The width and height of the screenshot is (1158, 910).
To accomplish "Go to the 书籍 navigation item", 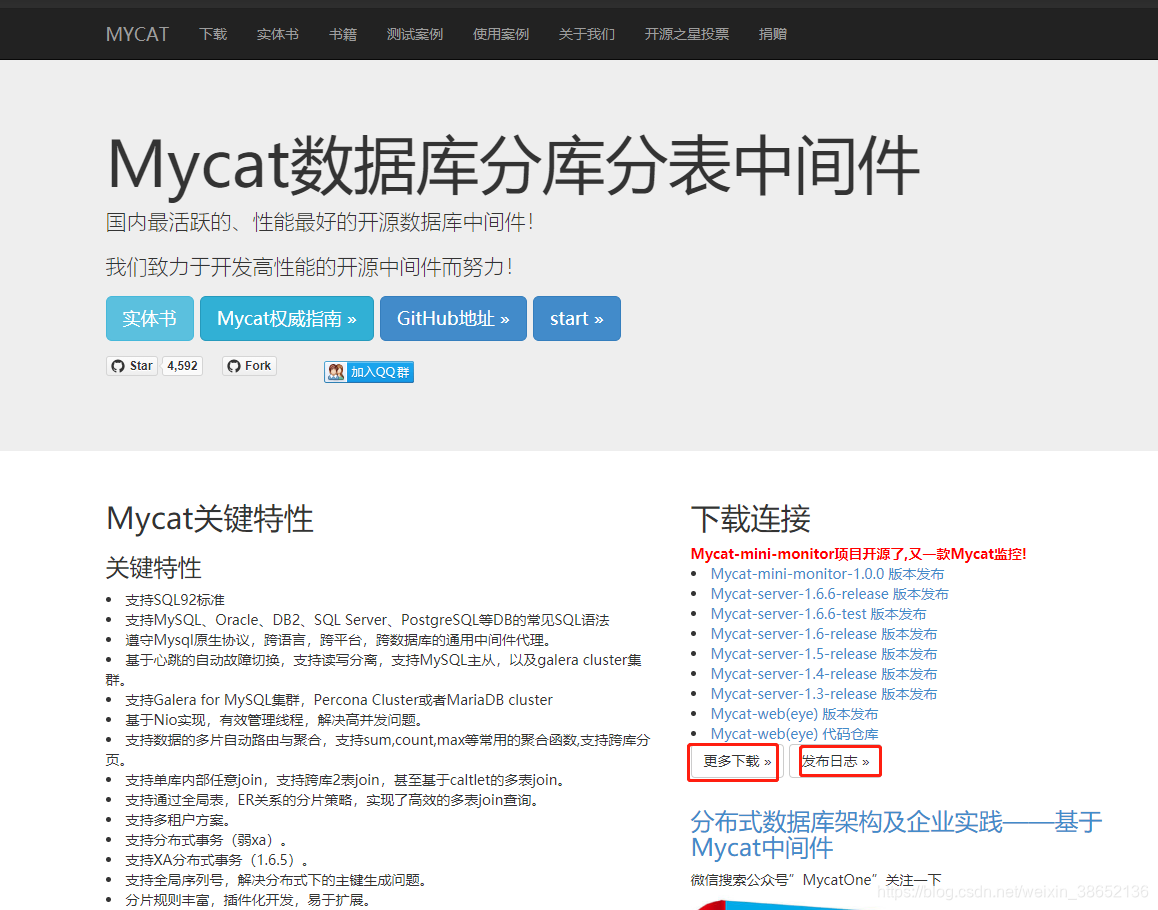I will [x=343, y=34].
